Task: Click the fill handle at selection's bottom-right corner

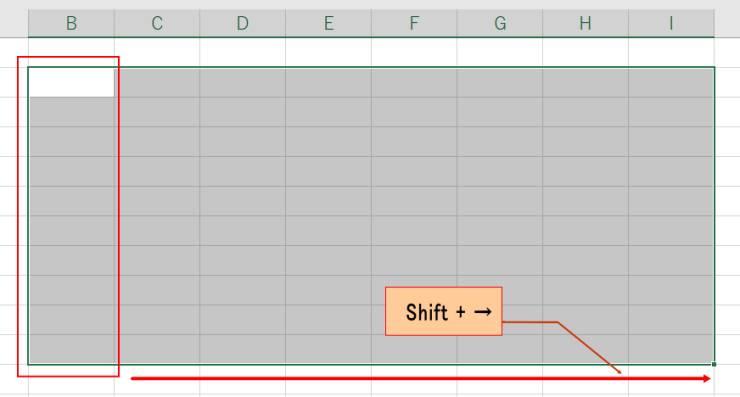Action: tap(714, 364)
